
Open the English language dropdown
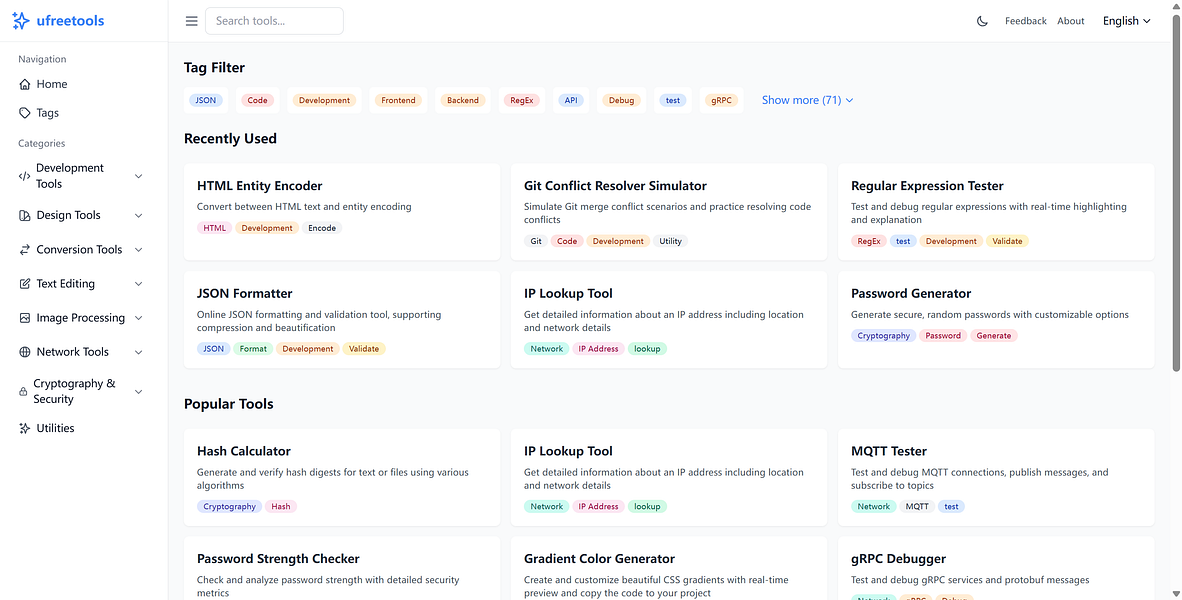(x=1125, y=20)
